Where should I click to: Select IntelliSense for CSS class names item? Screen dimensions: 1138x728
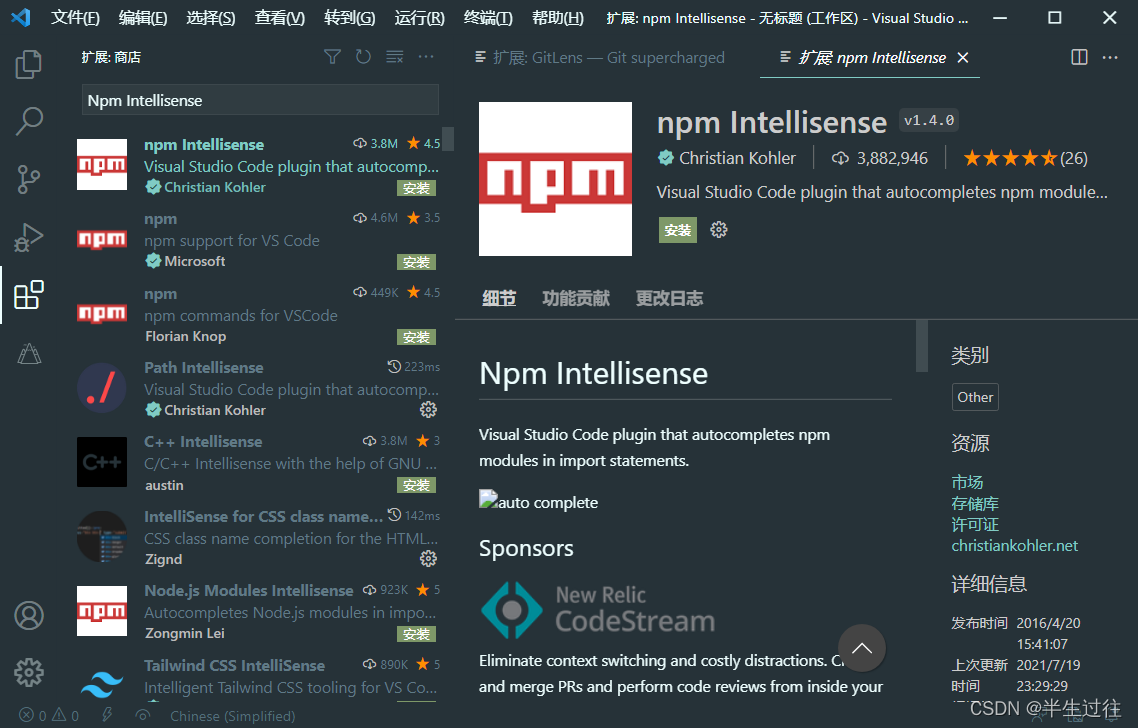pyautogui.click(x=258, y=537)
